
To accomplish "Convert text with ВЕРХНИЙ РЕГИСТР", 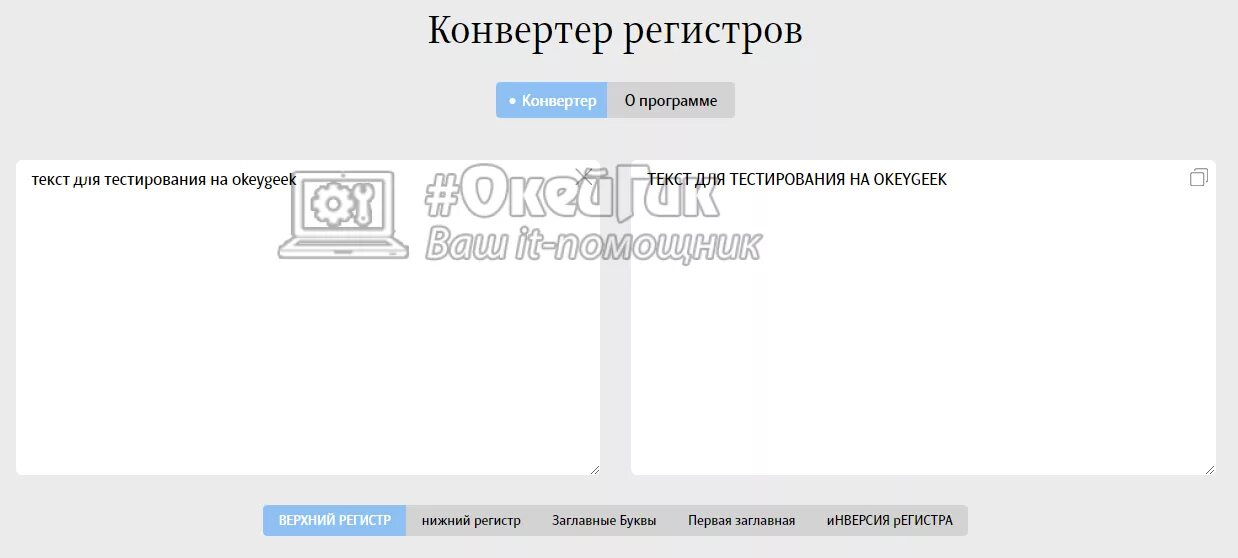I will click(x=335, y=520).
